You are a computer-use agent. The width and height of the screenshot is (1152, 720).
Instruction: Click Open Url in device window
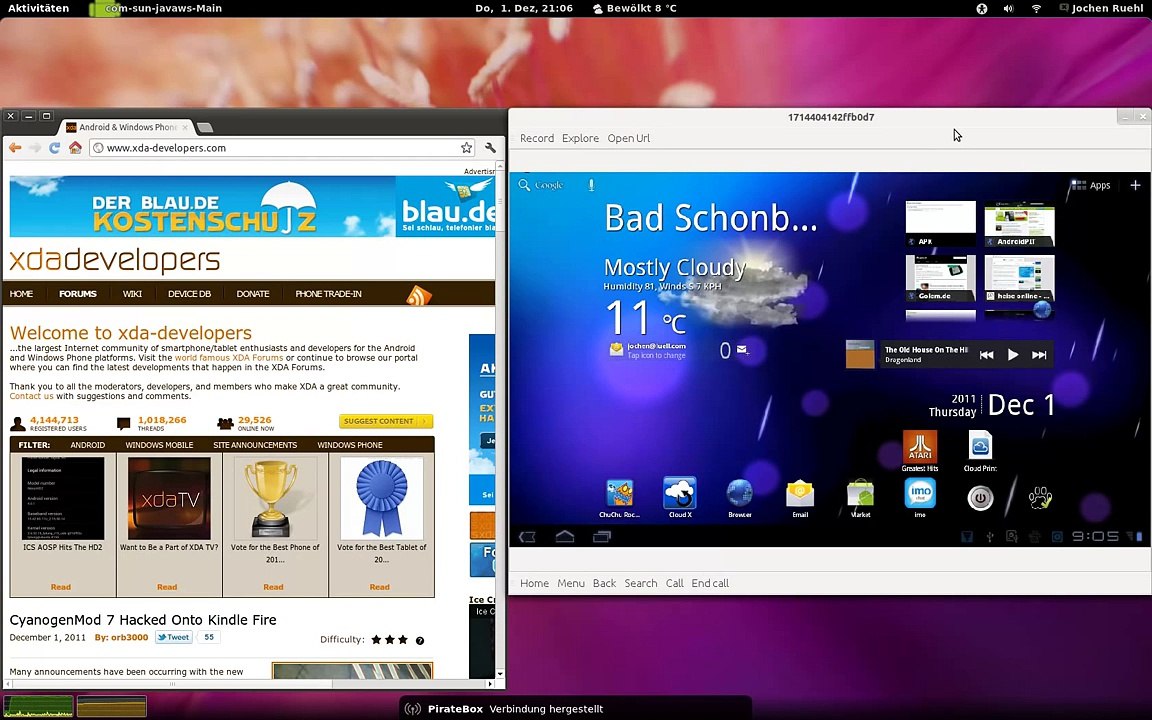[628, 138]
